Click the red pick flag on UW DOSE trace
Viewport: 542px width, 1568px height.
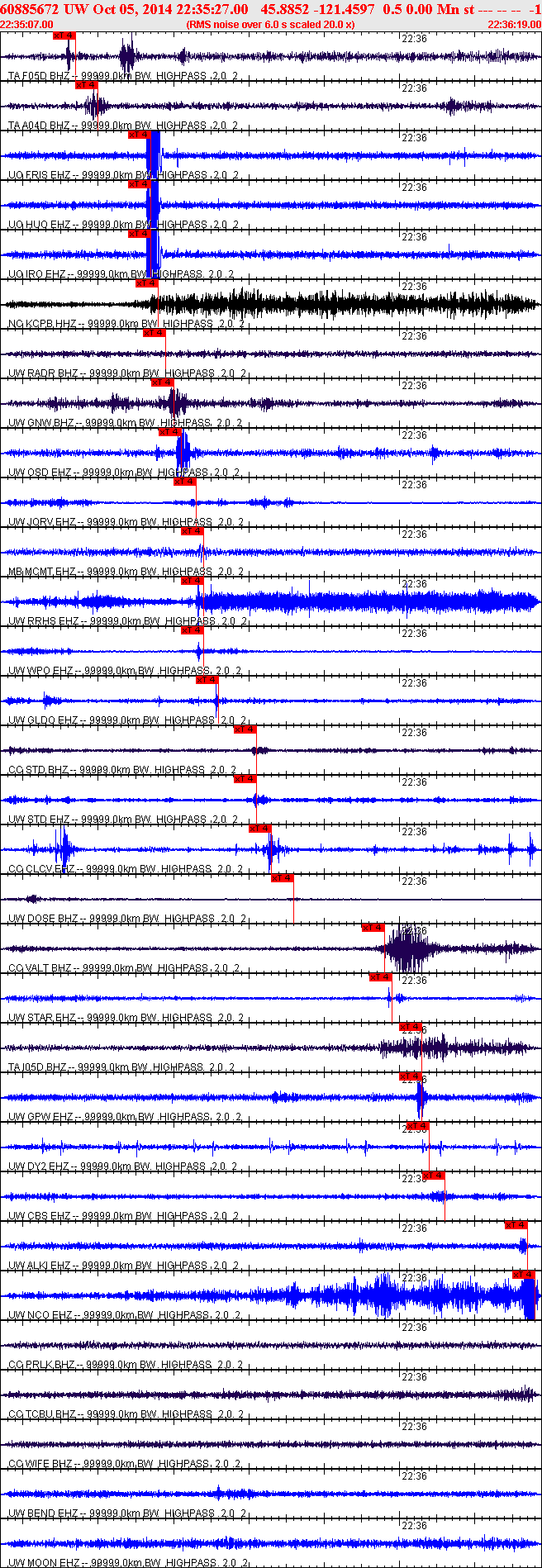click(x=283, y=878)
